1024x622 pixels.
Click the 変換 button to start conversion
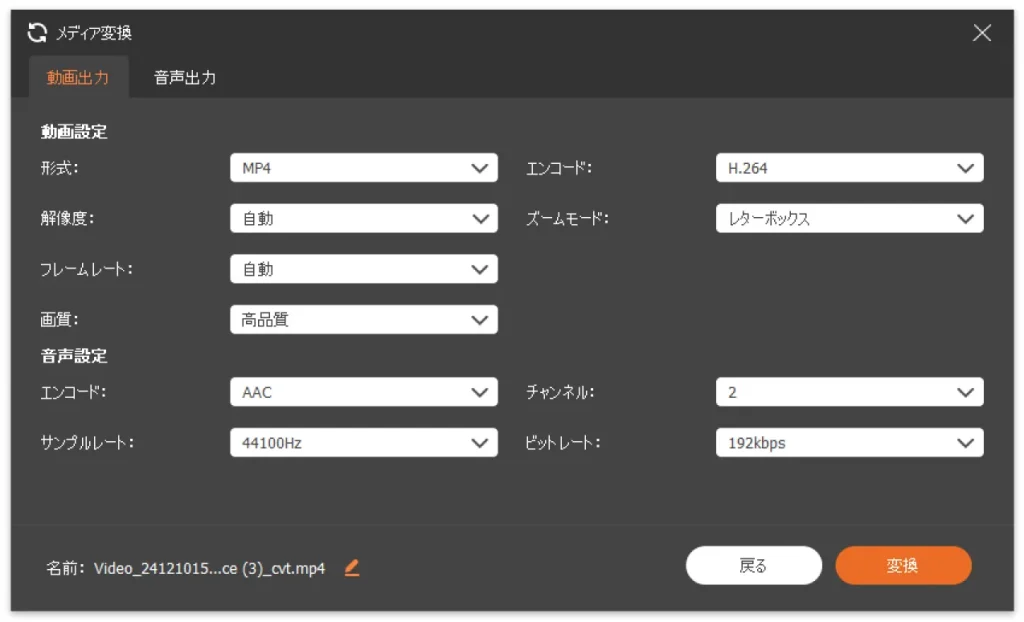903,565
